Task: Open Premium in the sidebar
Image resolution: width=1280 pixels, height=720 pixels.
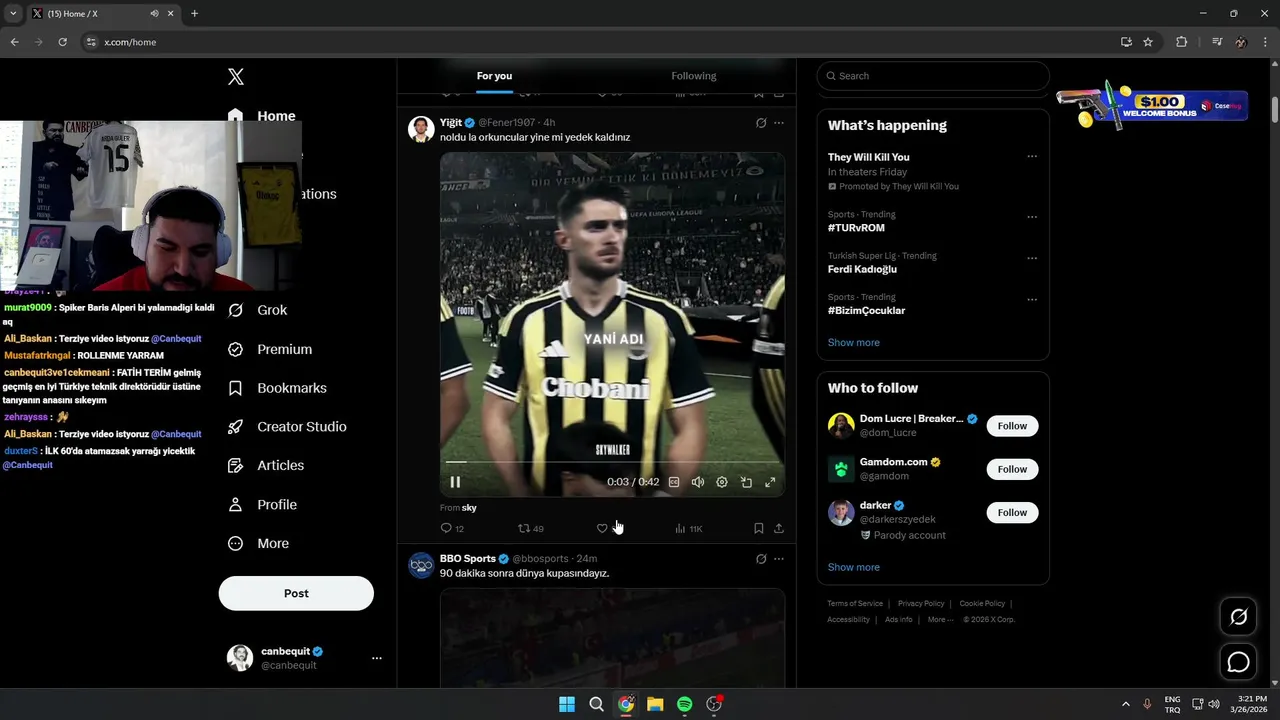Action: [x=270, y=349]
